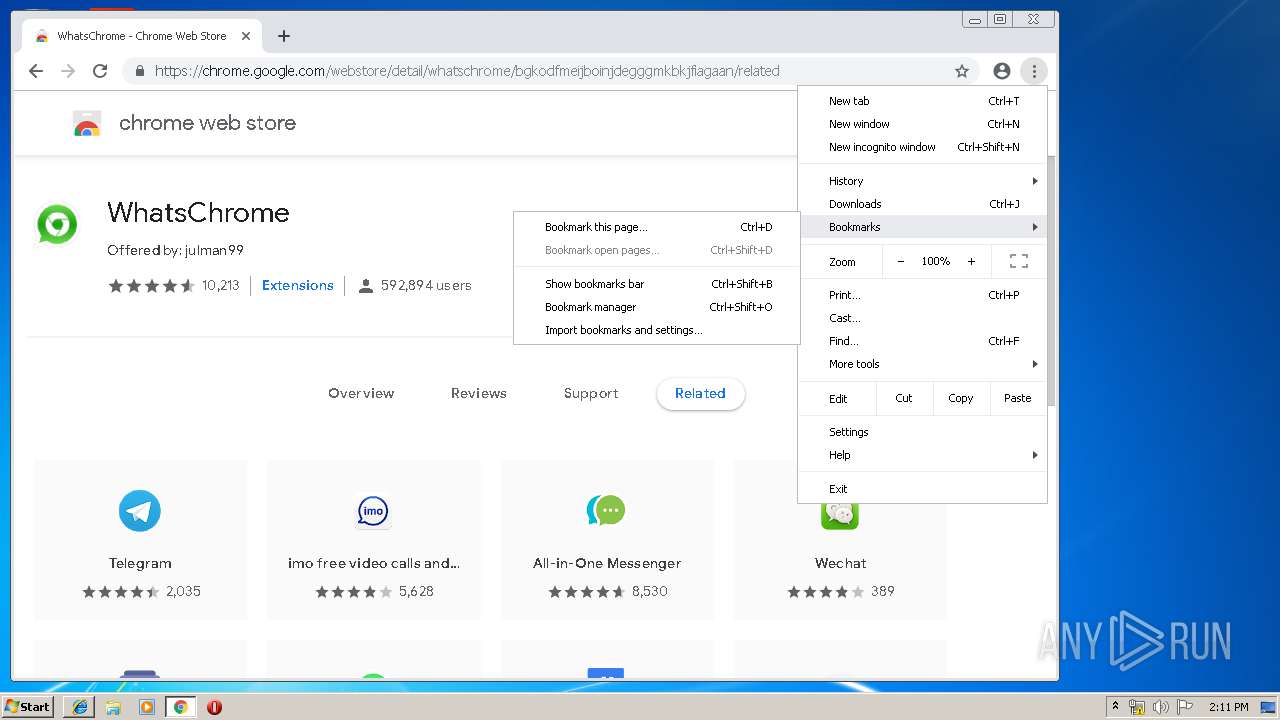1280x720 pixels.
Task: Click Paste in Edit row
Action: click(x=1018, y=398)
